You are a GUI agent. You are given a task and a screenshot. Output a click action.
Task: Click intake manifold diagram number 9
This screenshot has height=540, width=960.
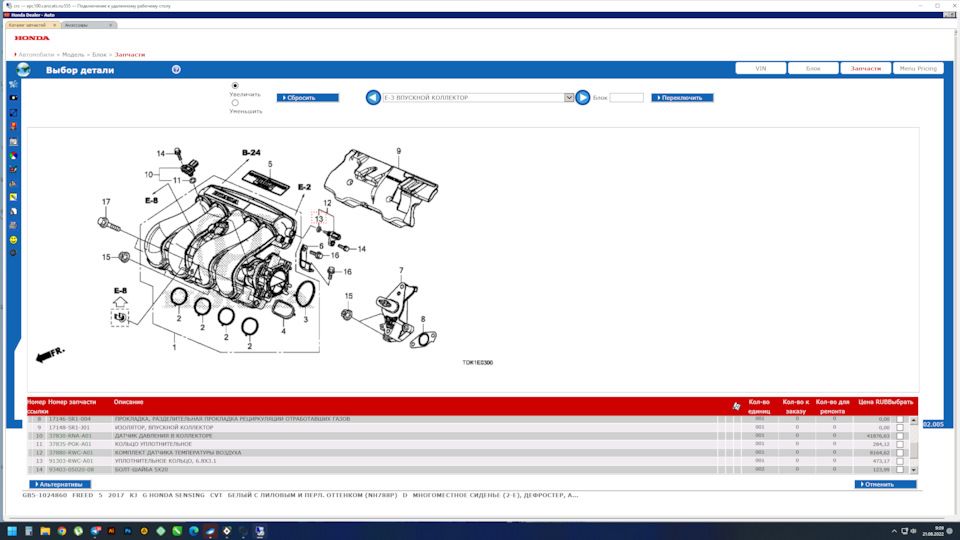pos(399,151)
